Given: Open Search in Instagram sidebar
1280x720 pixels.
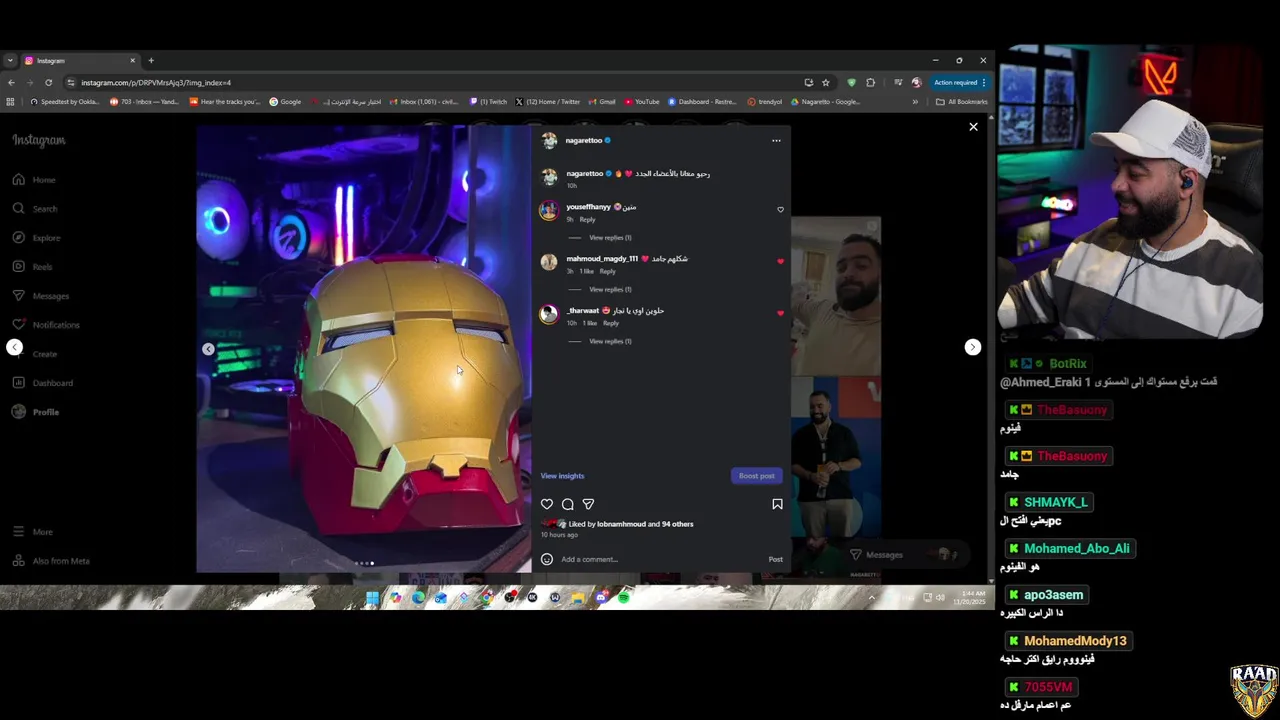Looking at the screenshot, I should (x=35, y=209).
